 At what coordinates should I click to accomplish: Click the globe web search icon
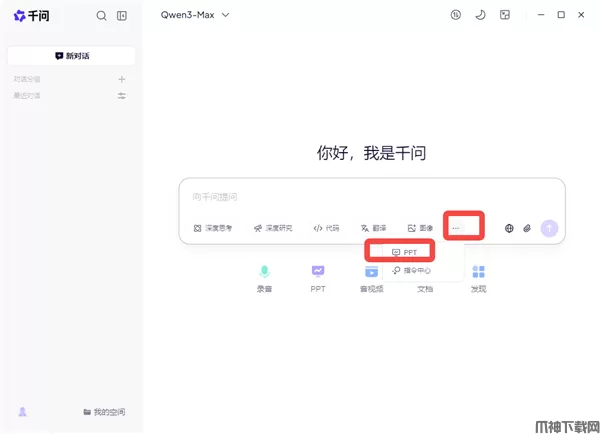(x=509, y=228)
